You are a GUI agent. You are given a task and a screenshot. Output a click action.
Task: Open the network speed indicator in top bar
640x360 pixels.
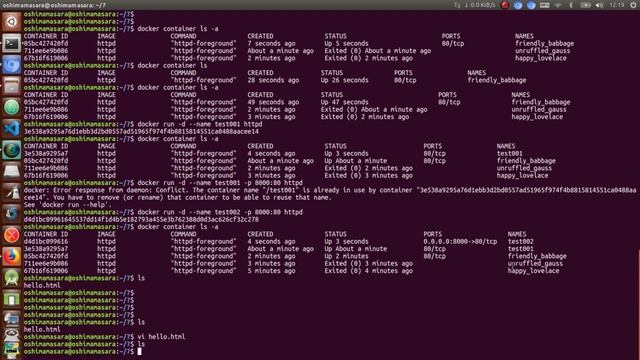tap(475, 5)
